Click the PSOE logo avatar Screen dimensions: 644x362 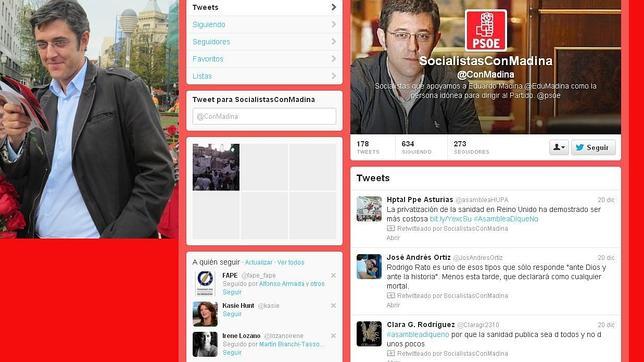(486, 30)
